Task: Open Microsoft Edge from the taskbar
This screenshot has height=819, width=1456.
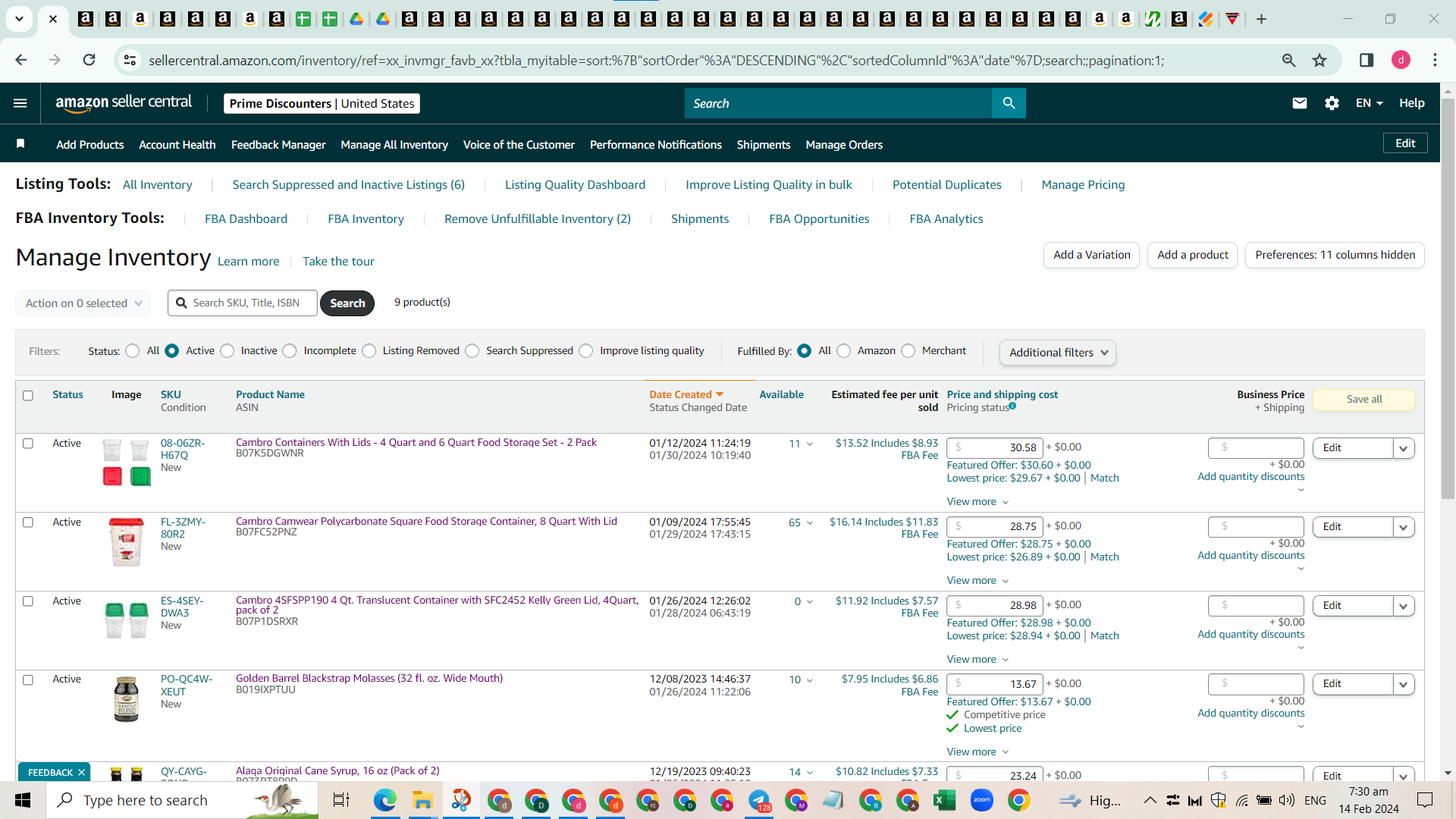Action: click(384, 800)
